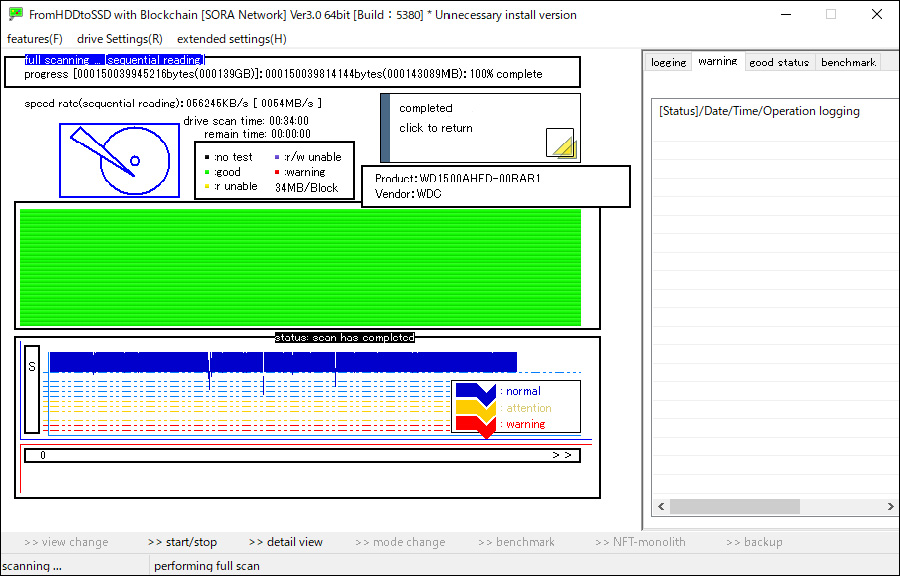The image size is (900, 576).
Task: Minimize the FromHDDtoSSD window
Action: [786, 14]
